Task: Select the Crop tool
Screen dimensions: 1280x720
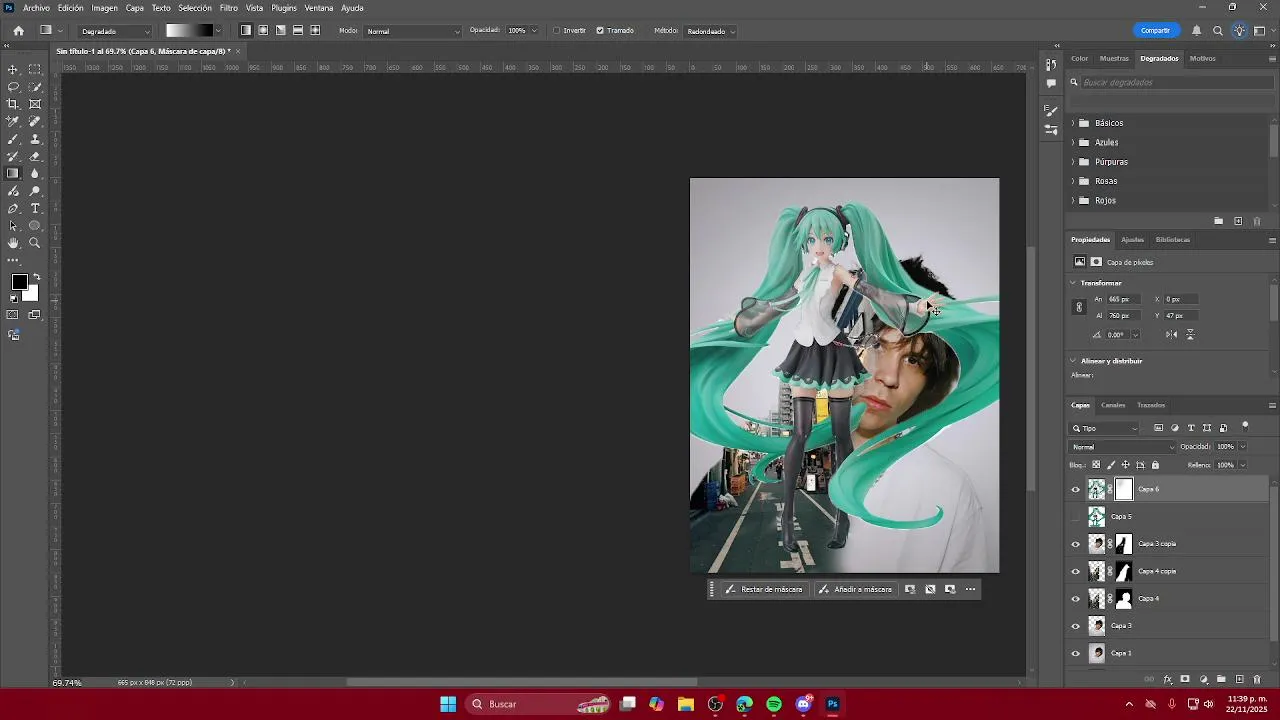Action: (13, 104)
